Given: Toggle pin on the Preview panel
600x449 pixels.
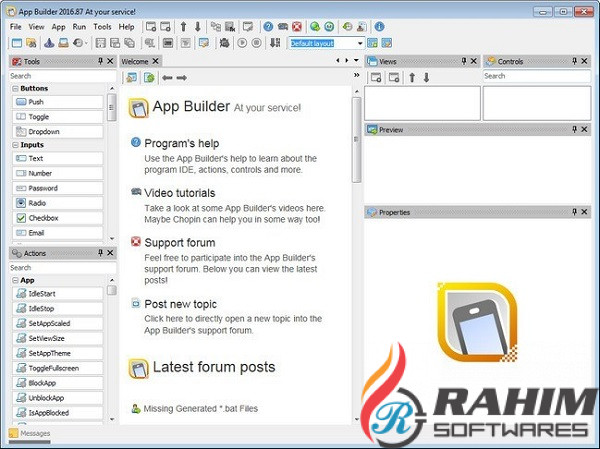Looking at the screenshot, I should coord(574,129).
